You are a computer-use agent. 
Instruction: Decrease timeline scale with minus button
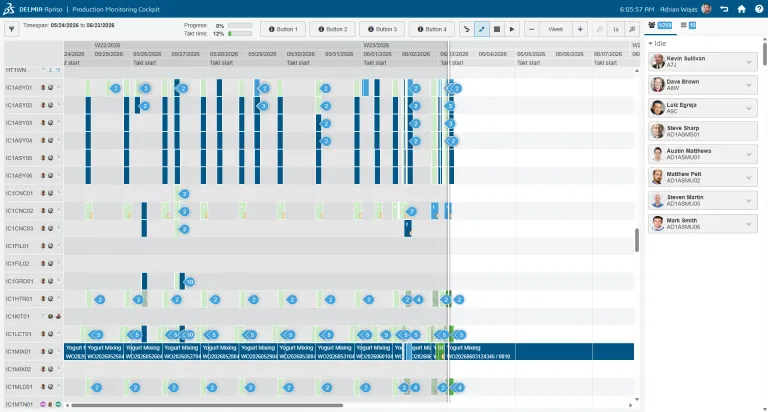[x=531, y=29]
